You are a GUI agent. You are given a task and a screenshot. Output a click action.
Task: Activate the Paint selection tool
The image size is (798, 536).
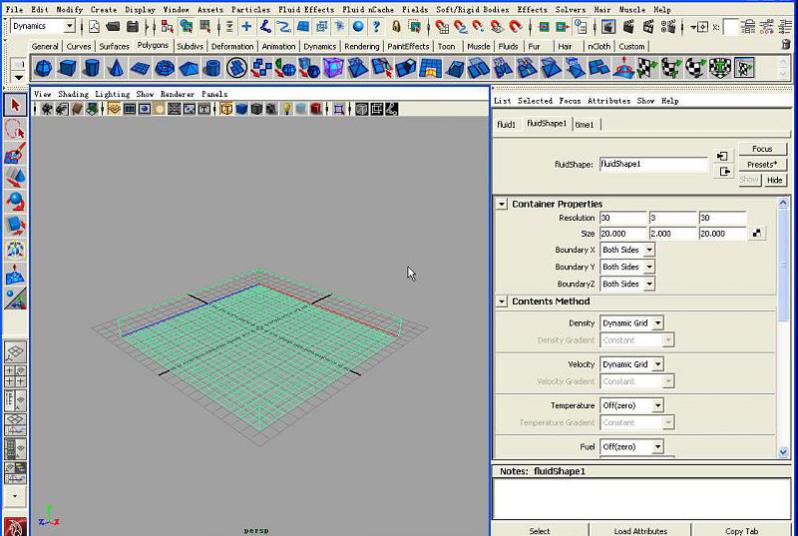(x=15, y=153)
